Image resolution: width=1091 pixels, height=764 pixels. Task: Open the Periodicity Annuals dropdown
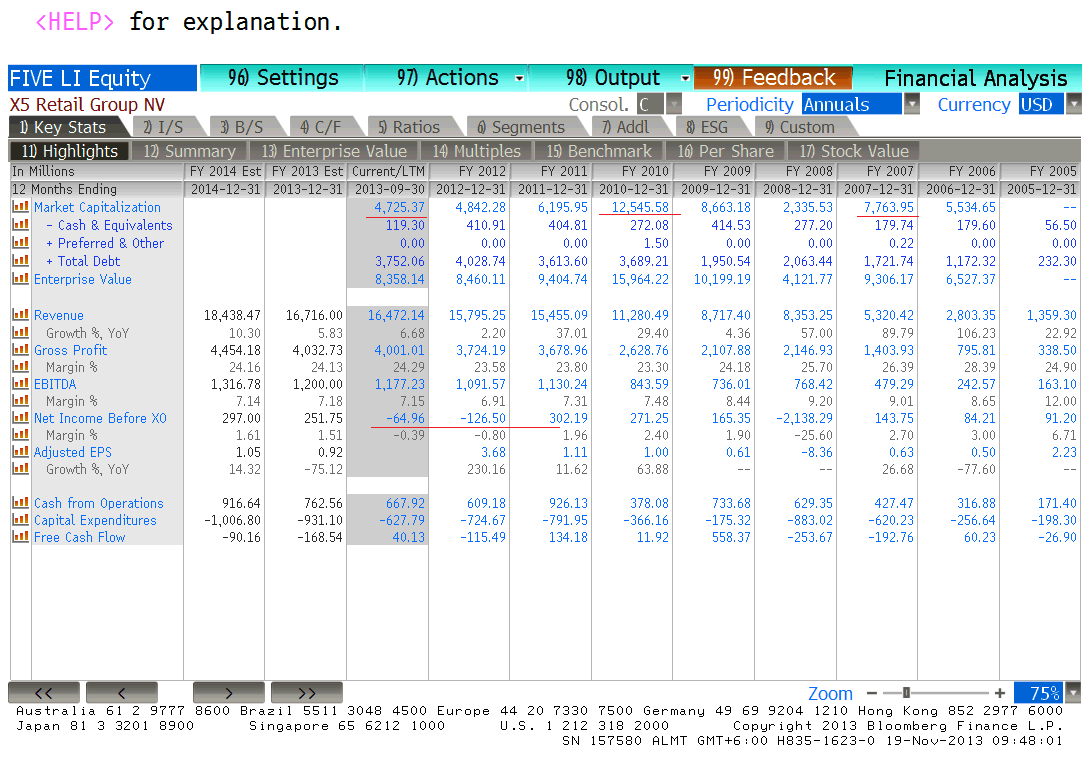click(911, 104)
